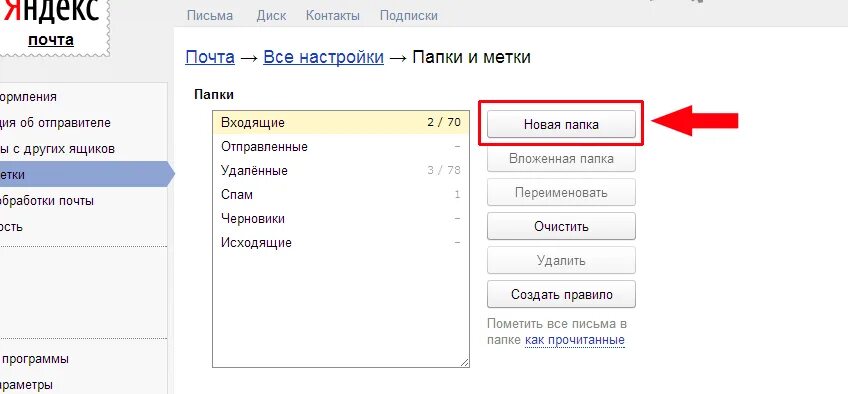Go to the Почта breadcrumb link

pos(210,57)
